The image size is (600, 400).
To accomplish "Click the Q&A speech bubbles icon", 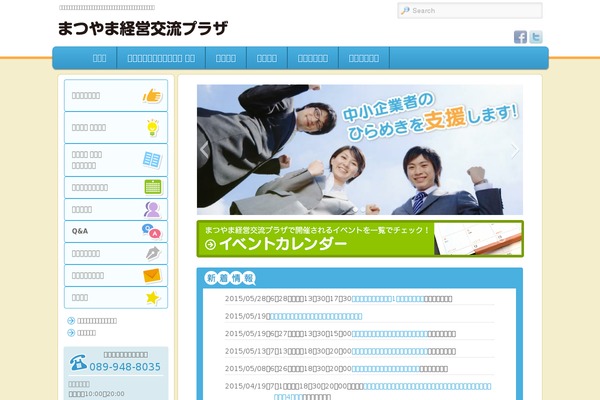I will pos(152,231).
